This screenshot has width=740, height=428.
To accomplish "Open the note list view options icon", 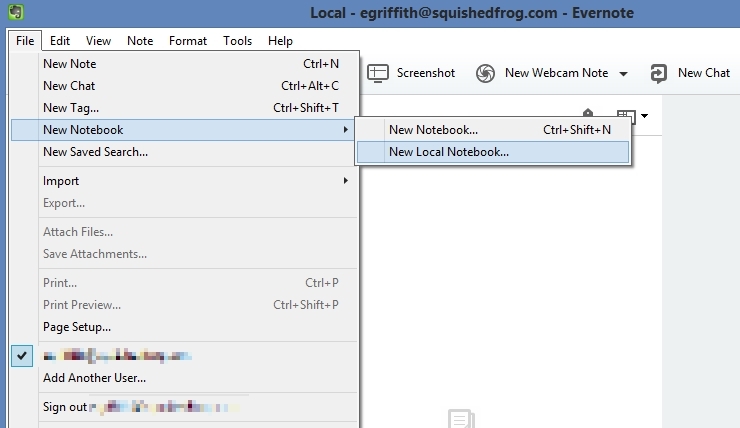I will click(626, 116).
